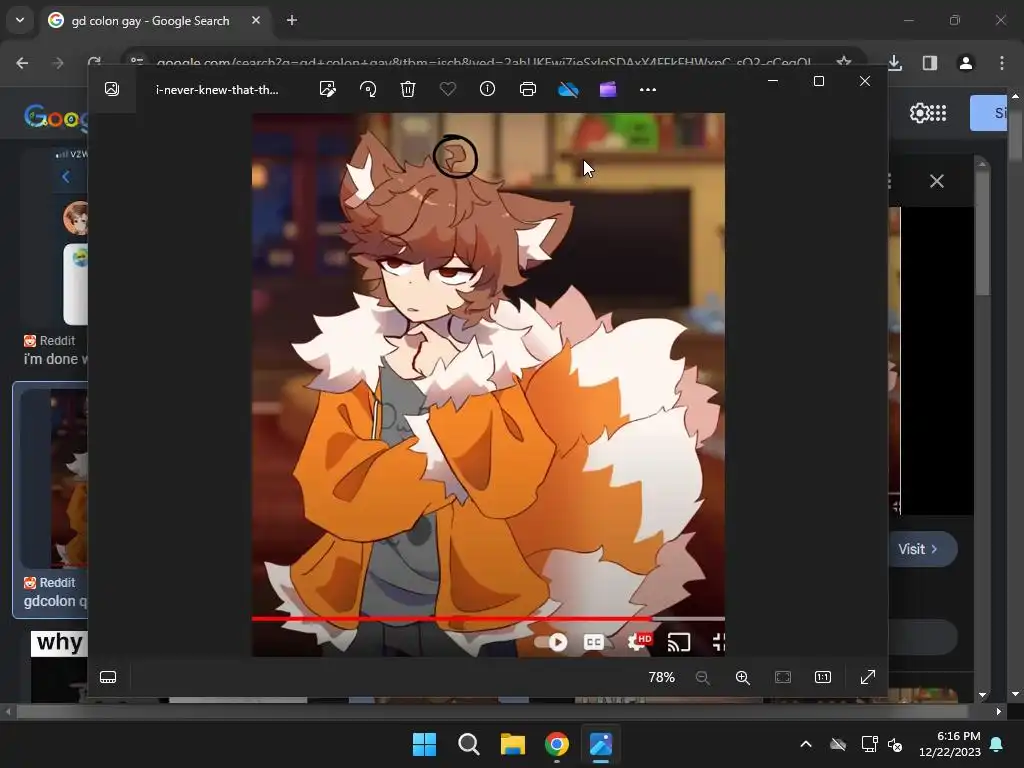Go back using Chrome's back arrow

point(22,63)
